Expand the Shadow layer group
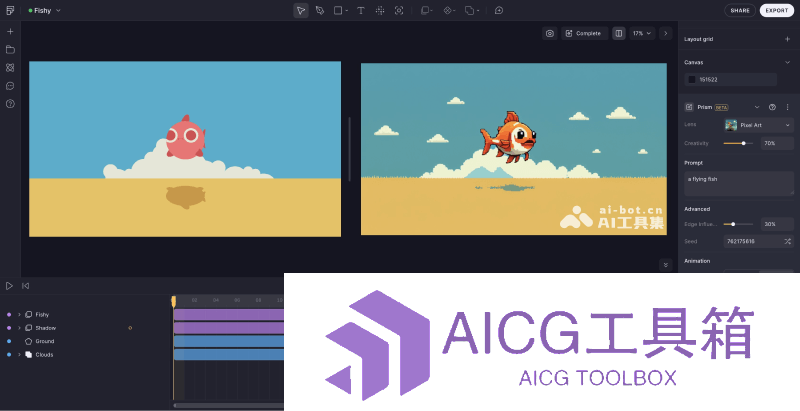This screenshot has height=411, width=800. (x=19, y=328)
